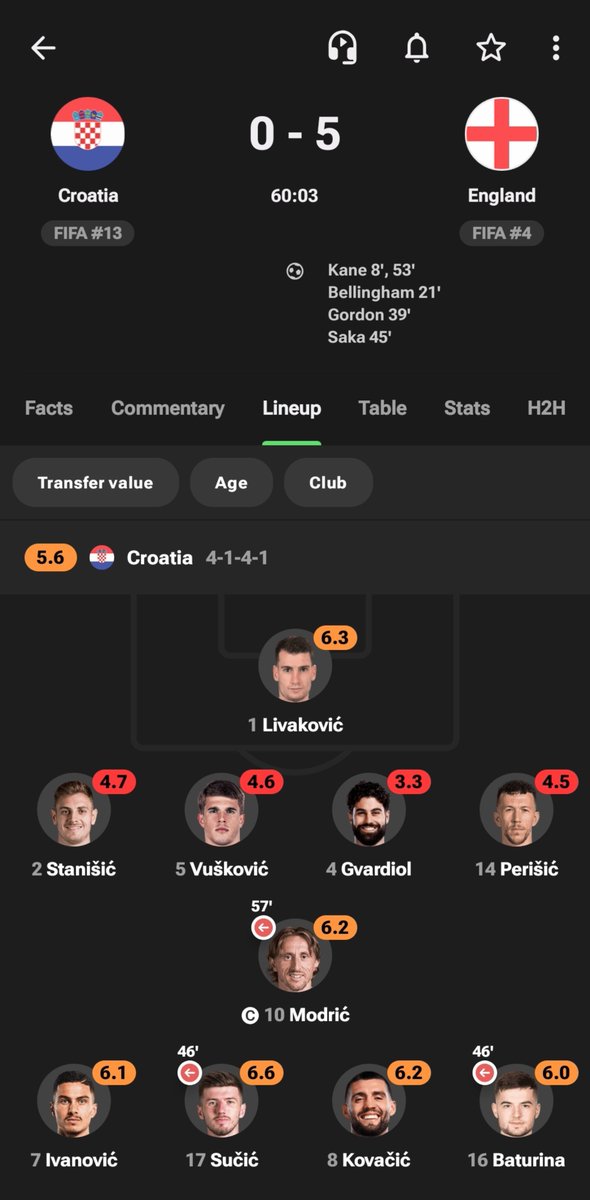The image size is (590, 1200).
Task: Toggle the Club filter chip
Action: (x=328, y=483)
